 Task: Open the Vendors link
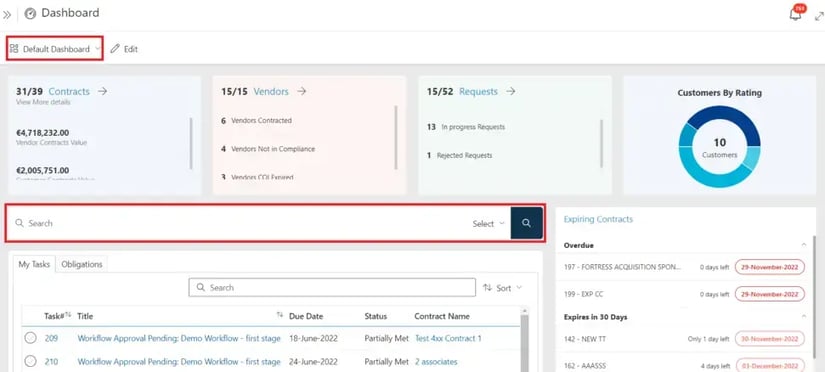271,91
